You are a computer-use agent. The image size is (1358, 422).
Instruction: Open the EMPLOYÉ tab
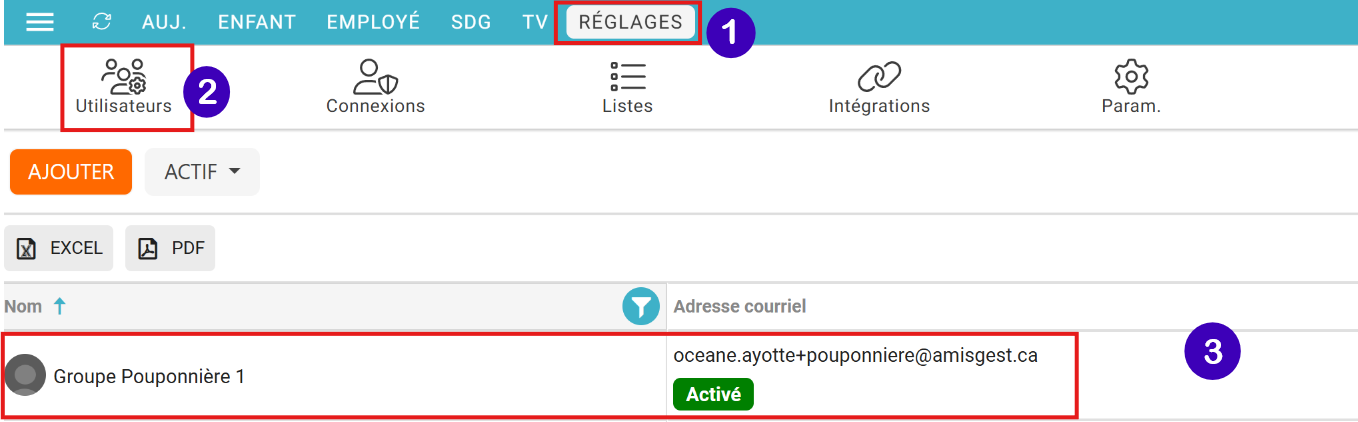(x=373, y=22)
